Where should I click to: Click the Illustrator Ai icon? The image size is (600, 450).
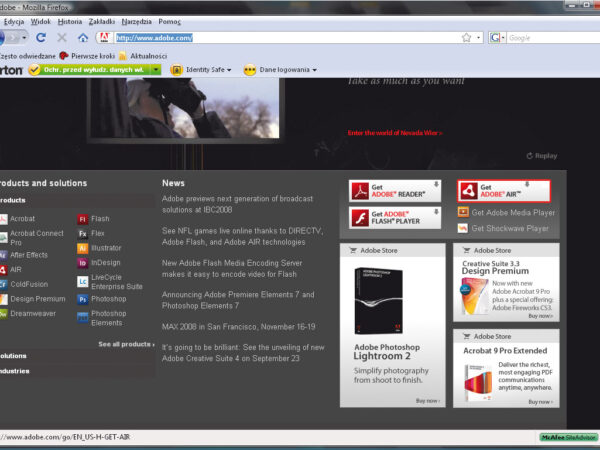(83, 248)
